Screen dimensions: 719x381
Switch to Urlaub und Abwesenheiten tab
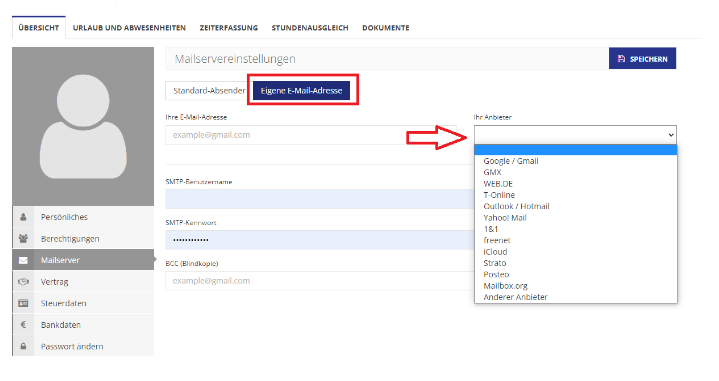(129, 28)
